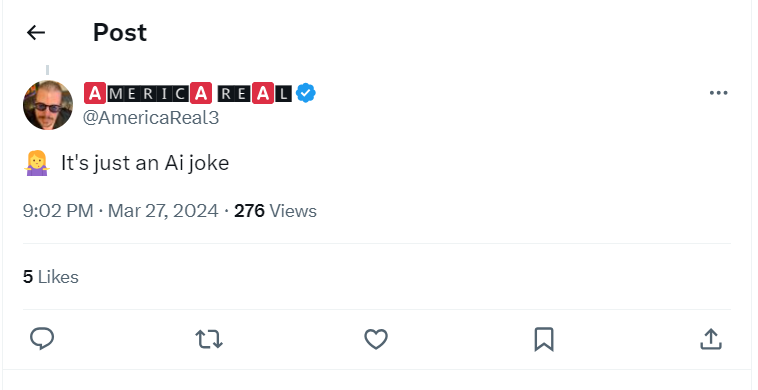Click the first red A in display name
The image size is (758, 390).
coord(95,93)
